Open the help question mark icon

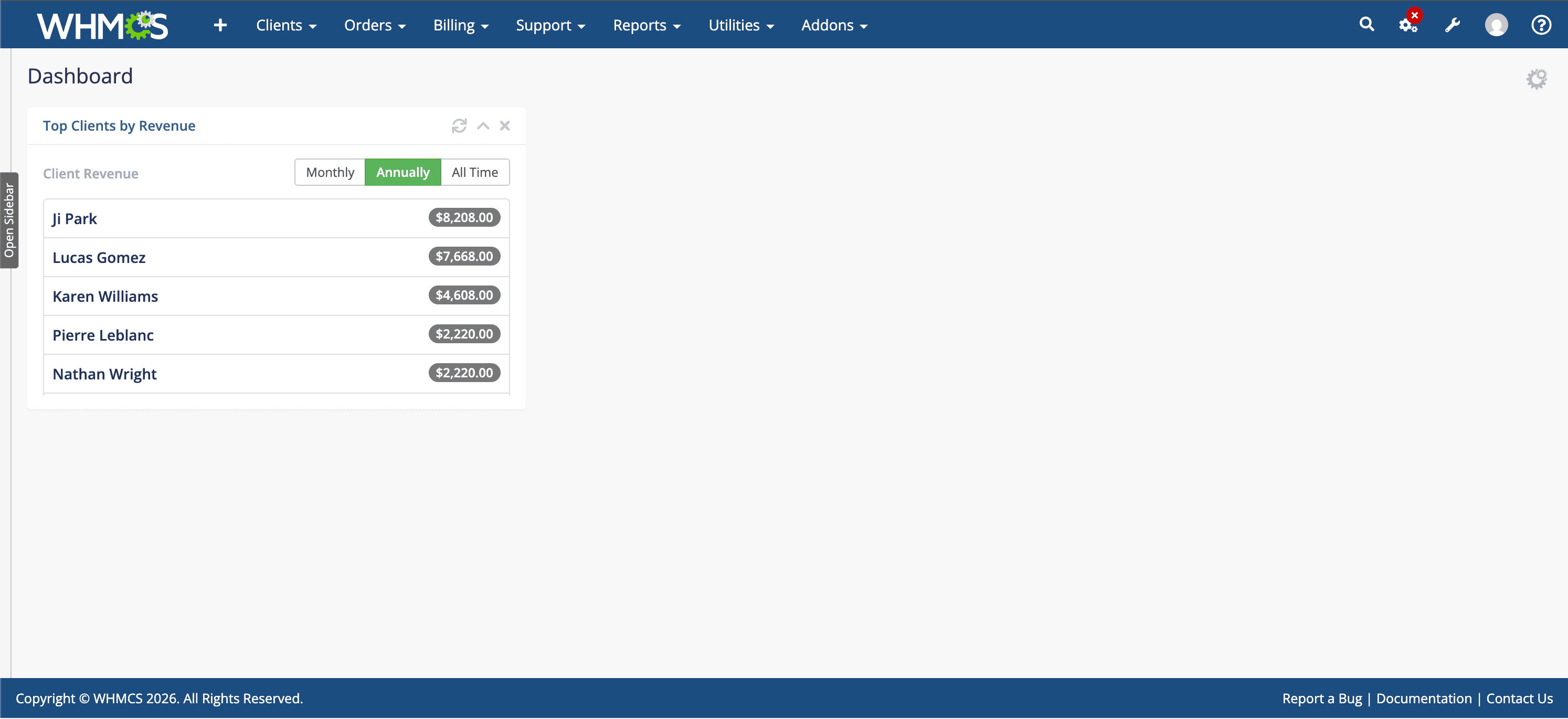1541,24
